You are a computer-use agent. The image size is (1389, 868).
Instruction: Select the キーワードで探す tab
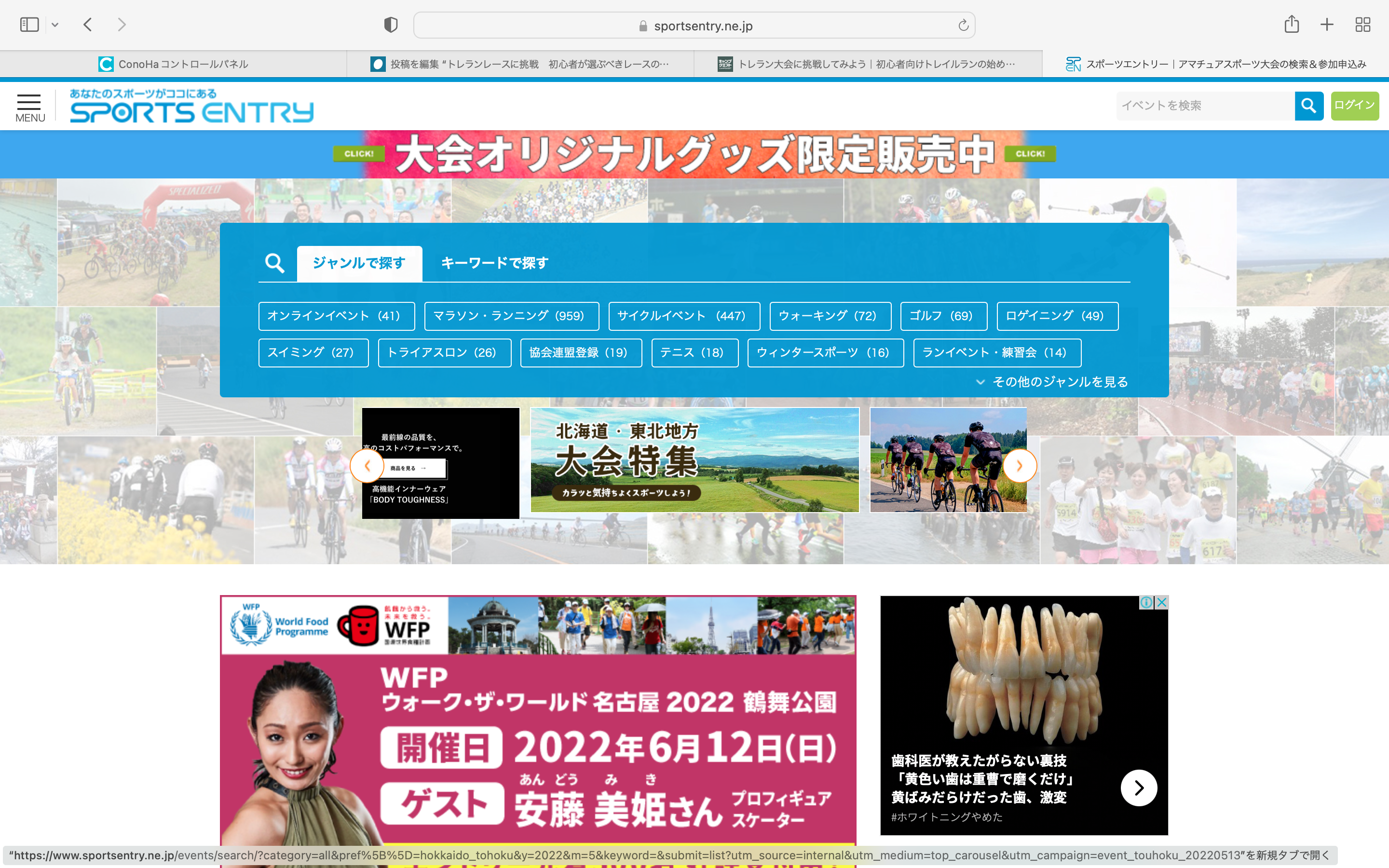(x=494, y=263)
